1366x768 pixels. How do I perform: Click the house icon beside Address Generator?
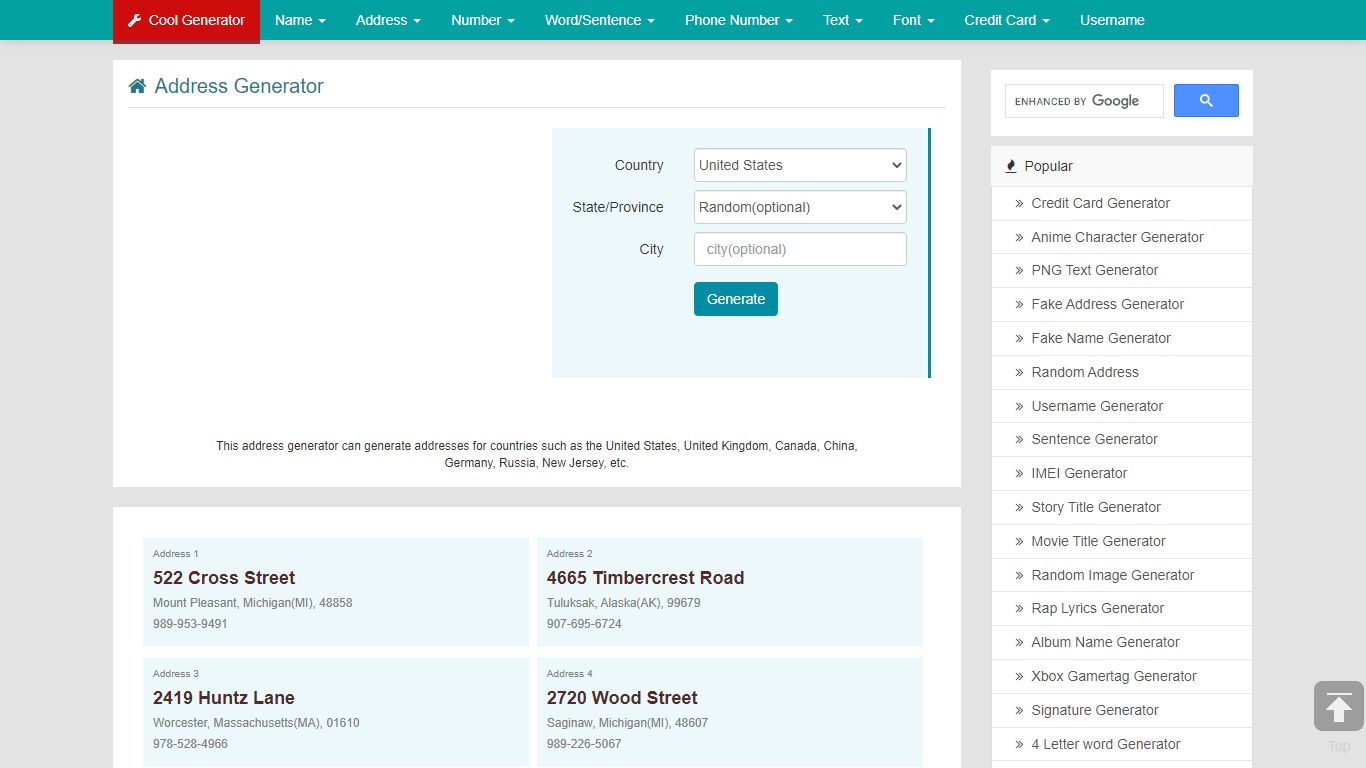[x=137, y=86]
